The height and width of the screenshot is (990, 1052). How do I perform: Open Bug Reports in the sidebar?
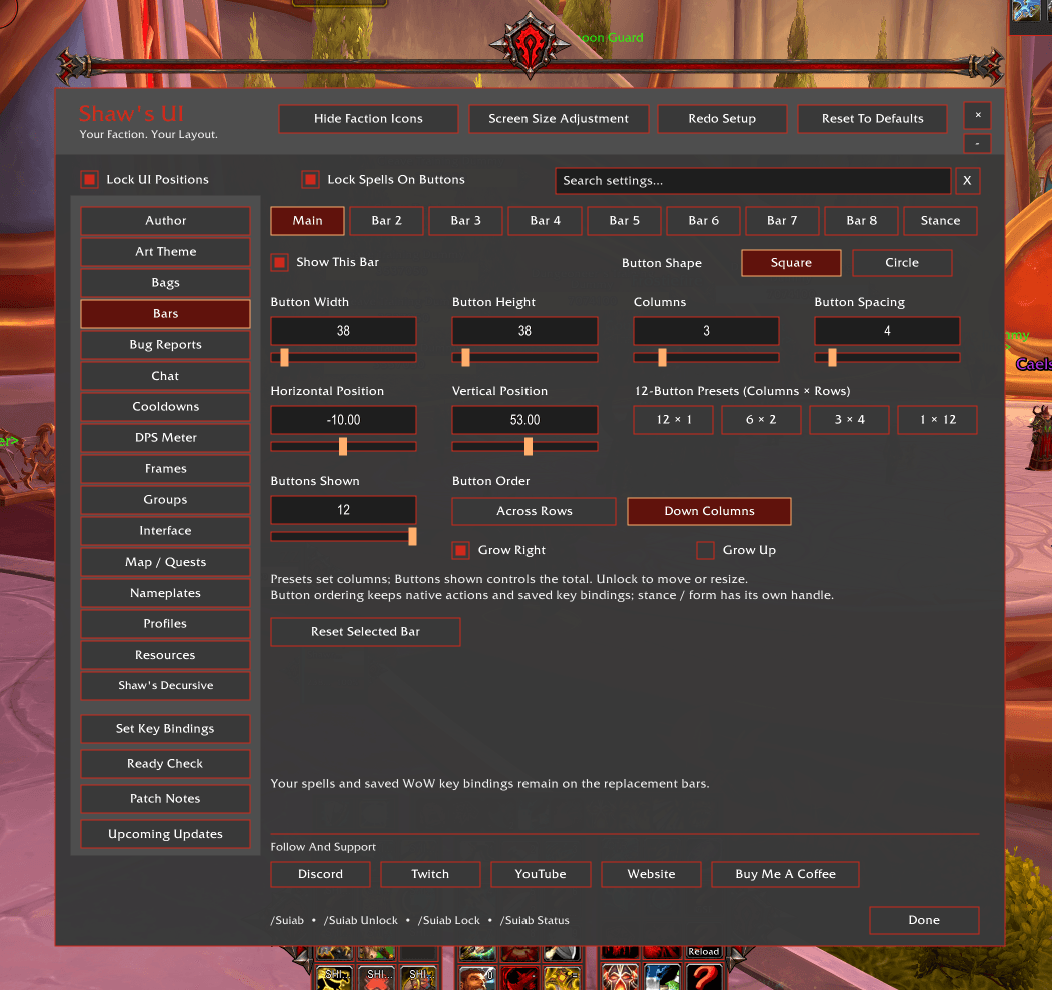coord(166,345)
